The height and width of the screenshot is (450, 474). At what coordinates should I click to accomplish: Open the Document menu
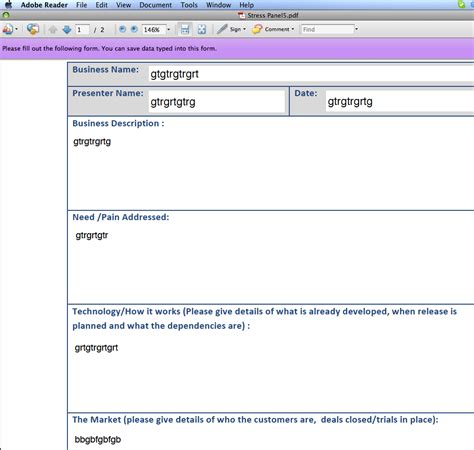(155, 5)
